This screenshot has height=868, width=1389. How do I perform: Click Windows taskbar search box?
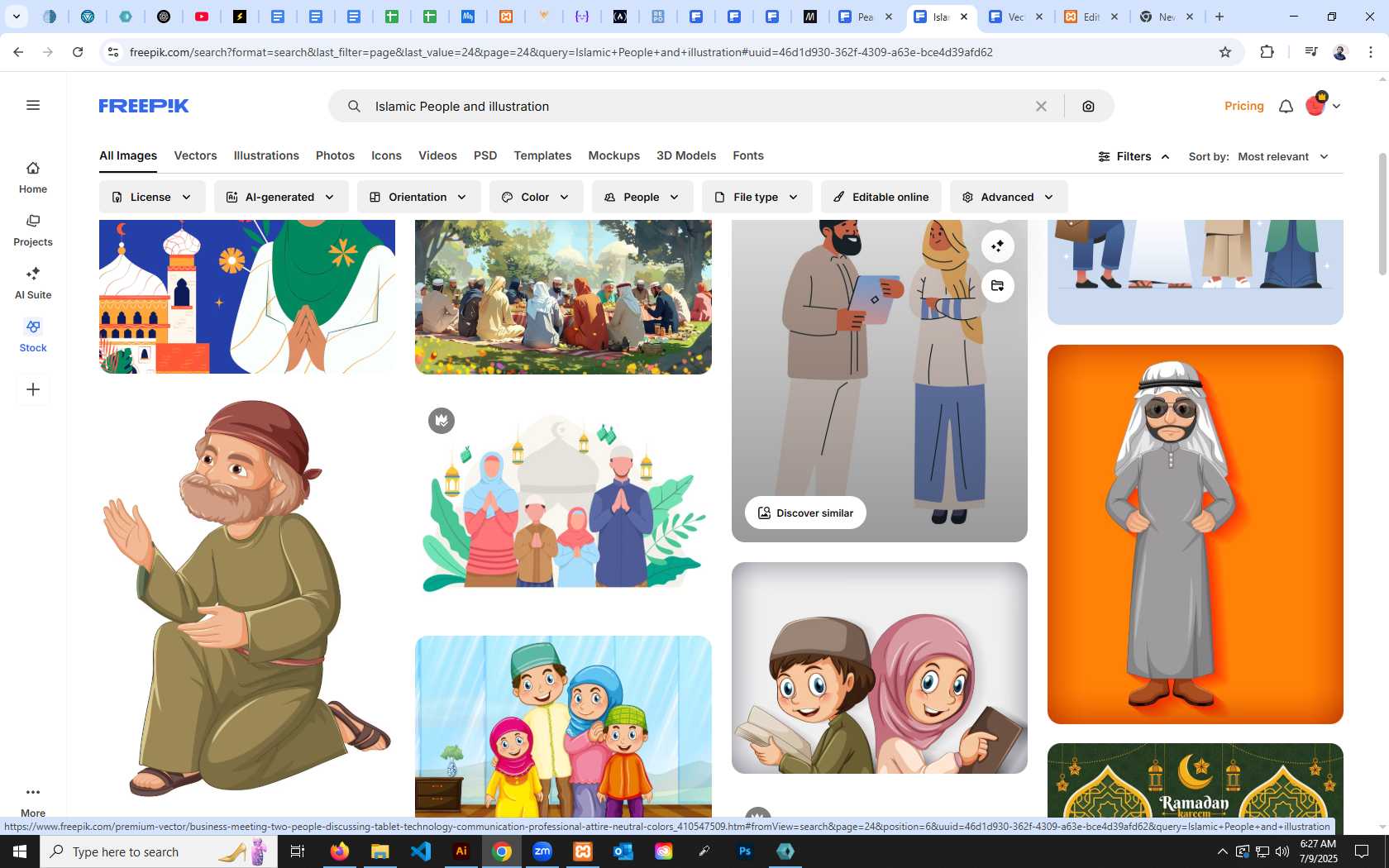point(157,851)
